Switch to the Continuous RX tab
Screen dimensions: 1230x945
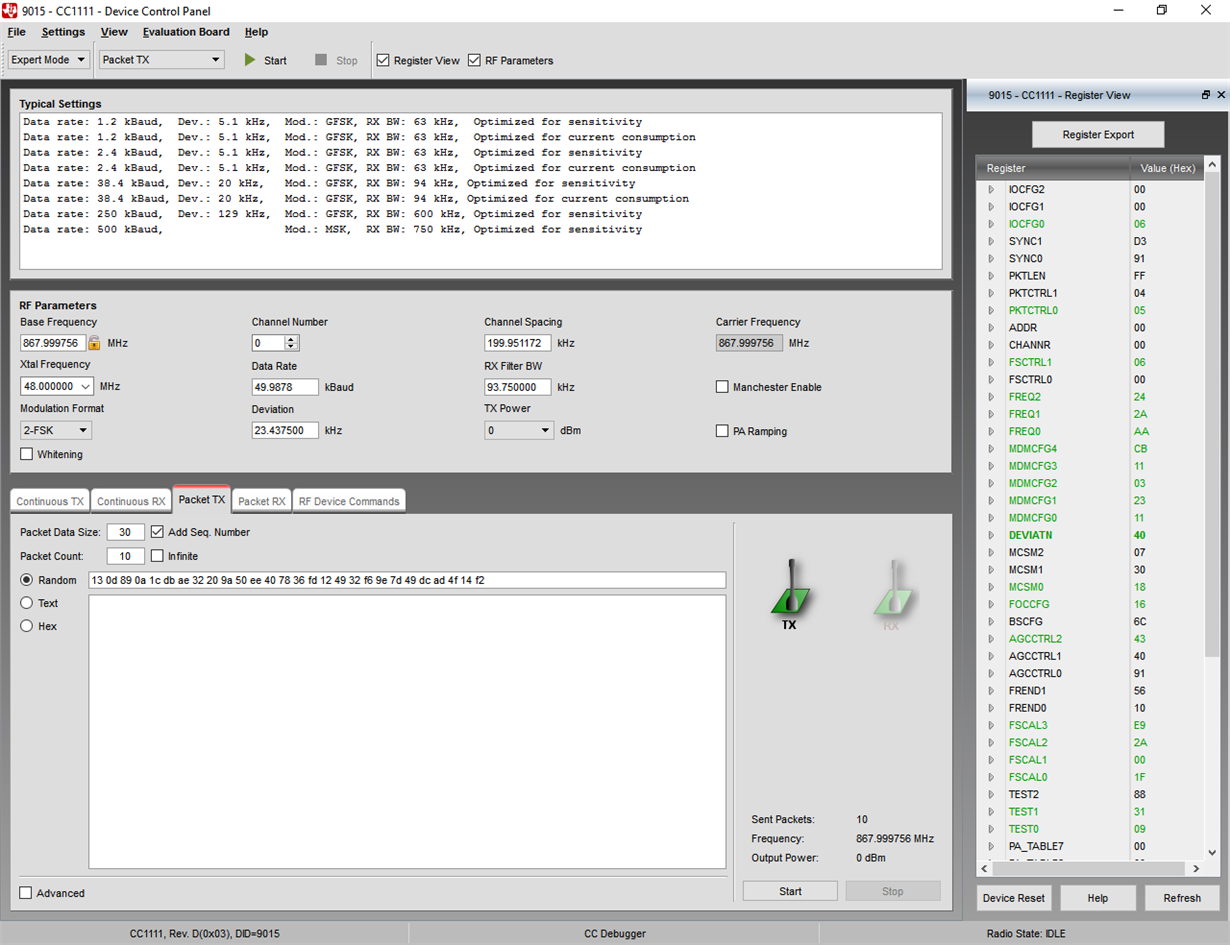pos(131,501)
